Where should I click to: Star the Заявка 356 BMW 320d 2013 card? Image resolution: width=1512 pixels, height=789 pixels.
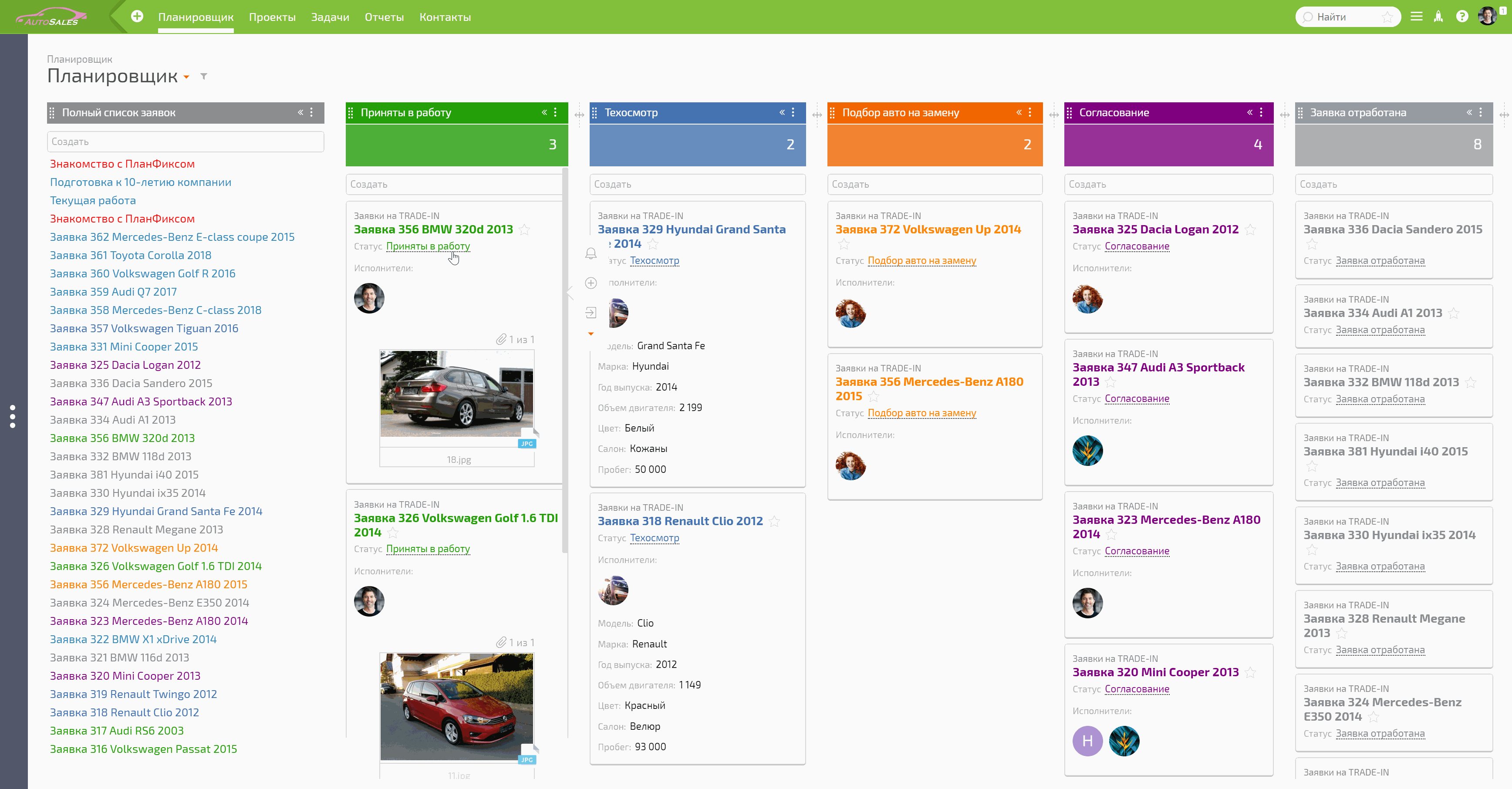[x=525, y=230]
